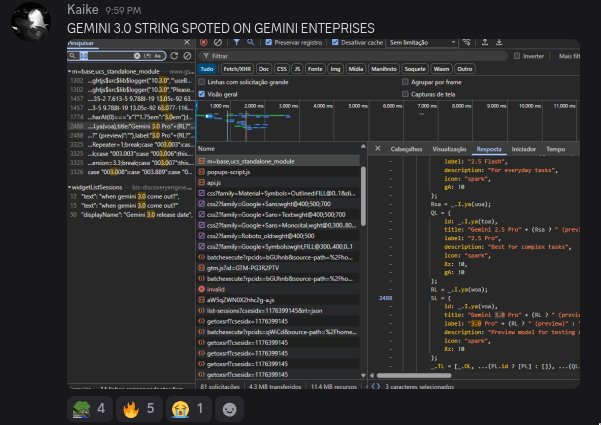
Task: Filter requests by JS type
Action: (x=297, y=69)
